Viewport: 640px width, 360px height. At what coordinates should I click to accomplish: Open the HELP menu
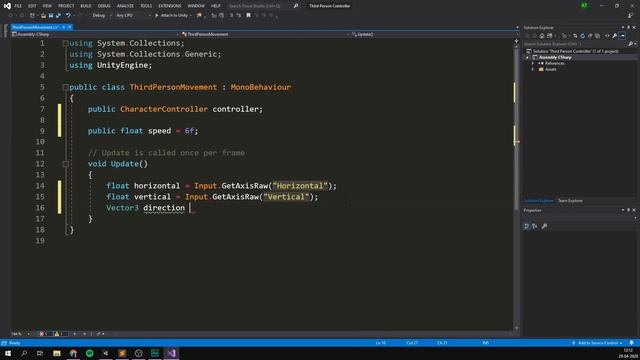[216, 6]
